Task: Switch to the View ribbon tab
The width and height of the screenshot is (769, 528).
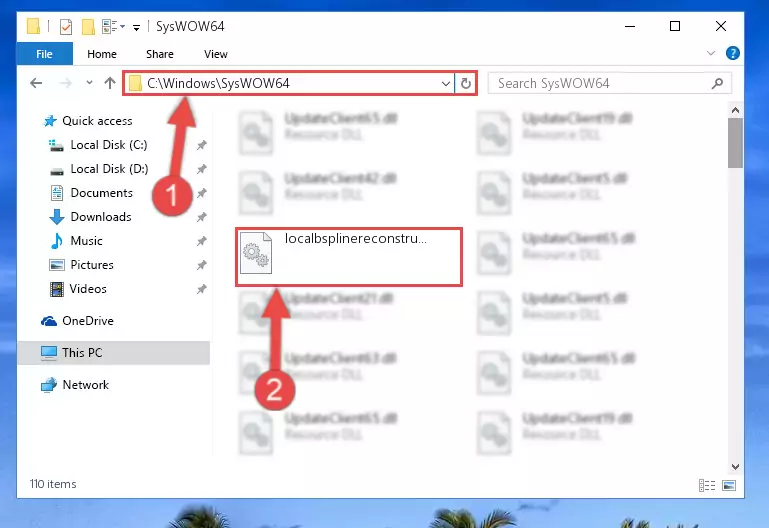Action: (216, 54)
